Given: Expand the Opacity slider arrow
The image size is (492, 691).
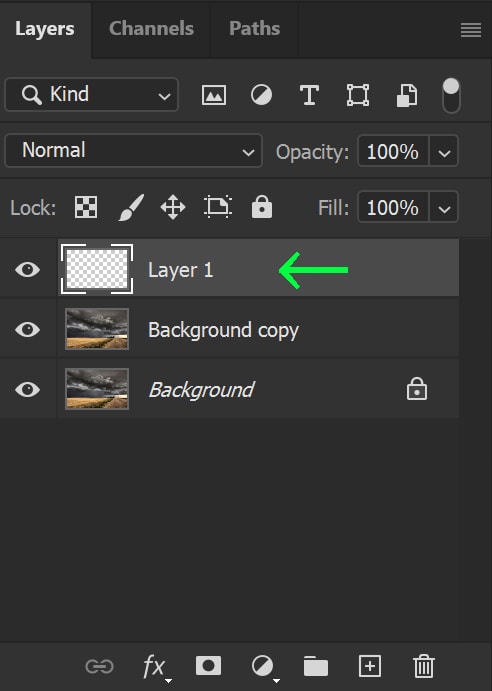Looking at the screenshot, I should [x=444, y=151].
